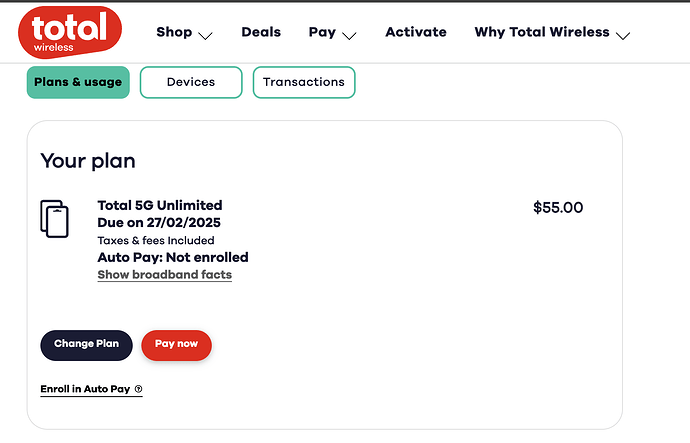
Task: Expand the Pay menu chevron
Action: [349, 36]
